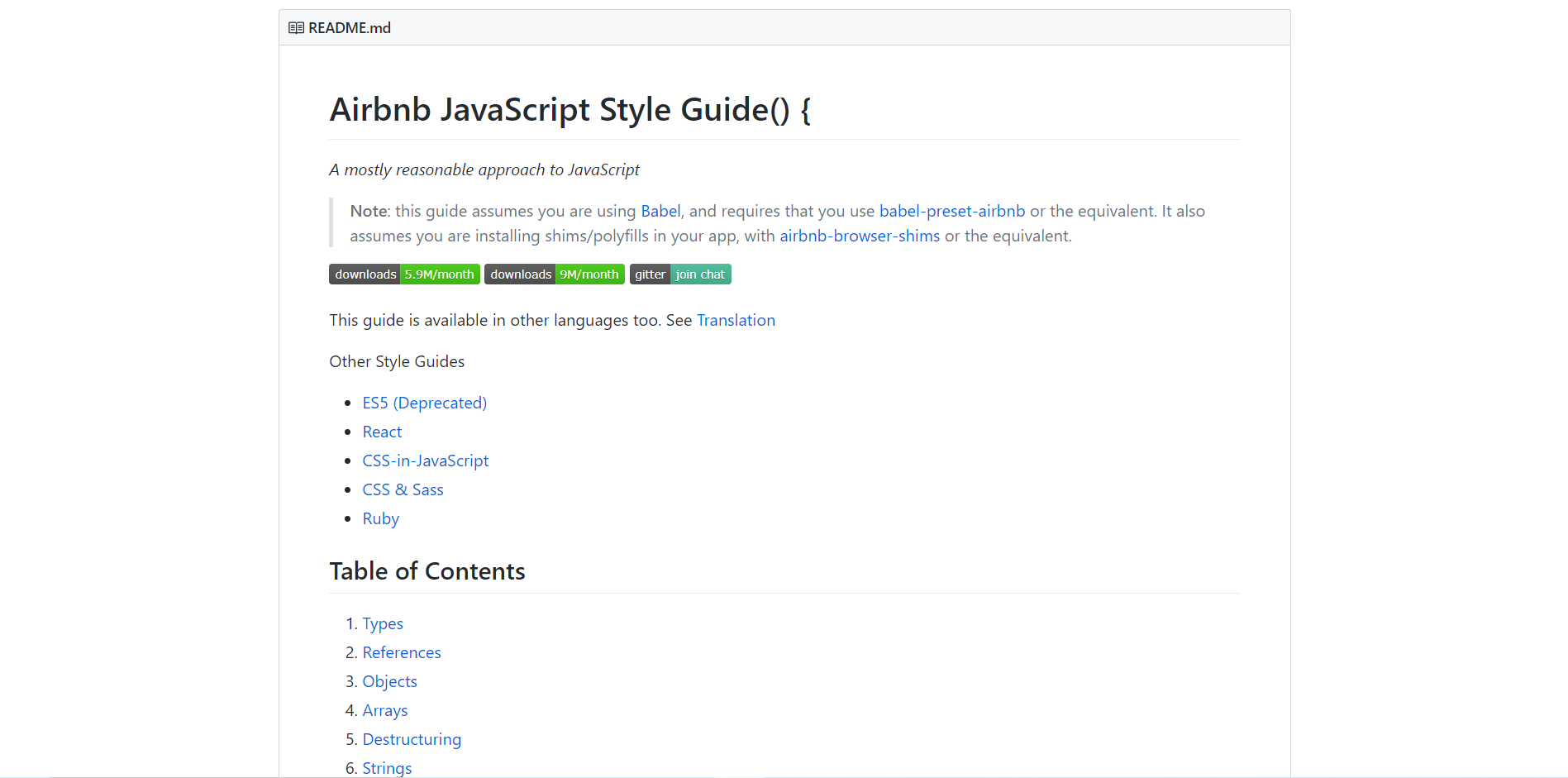Open the Babel link
Viewport: 1568px width, 778px height.
click(660, 212)
